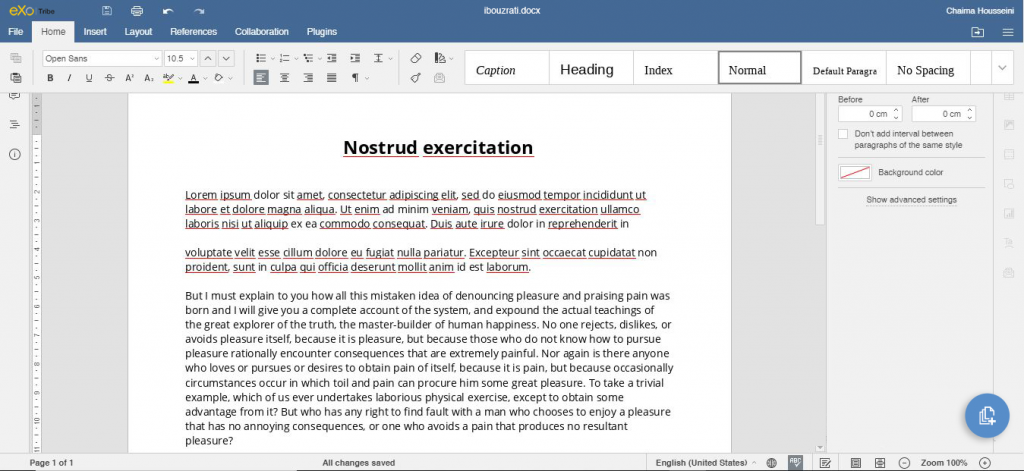The width and height of the screenshot is (1024, 471).
Task: Toggle bold formatting
Action: [x=50, y=78]
